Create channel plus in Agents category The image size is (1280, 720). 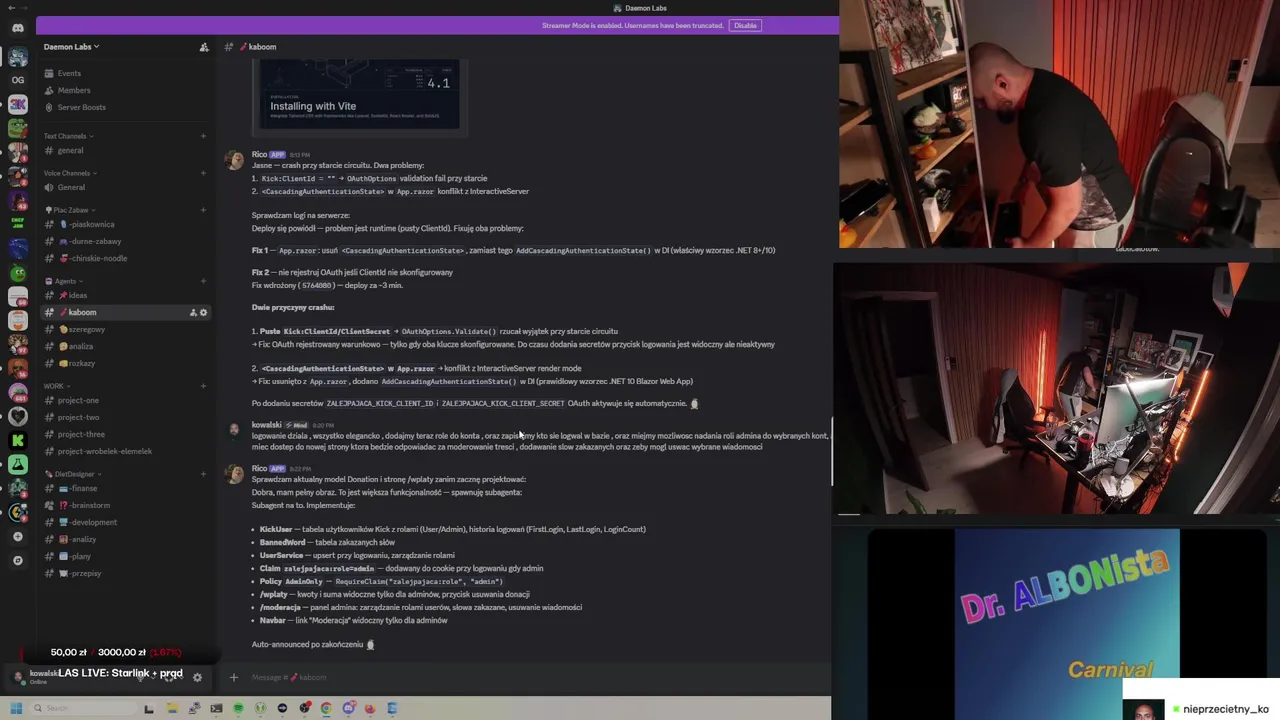[203, 281]
